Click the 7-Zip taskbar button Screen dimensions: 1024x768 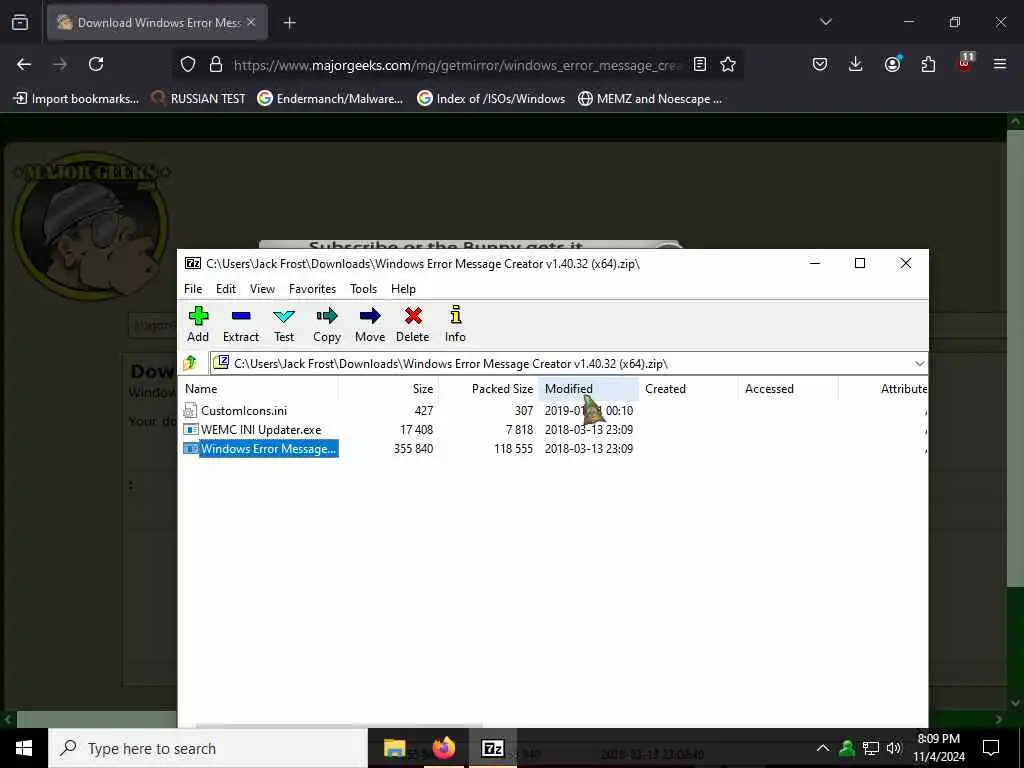pos(493,748)
